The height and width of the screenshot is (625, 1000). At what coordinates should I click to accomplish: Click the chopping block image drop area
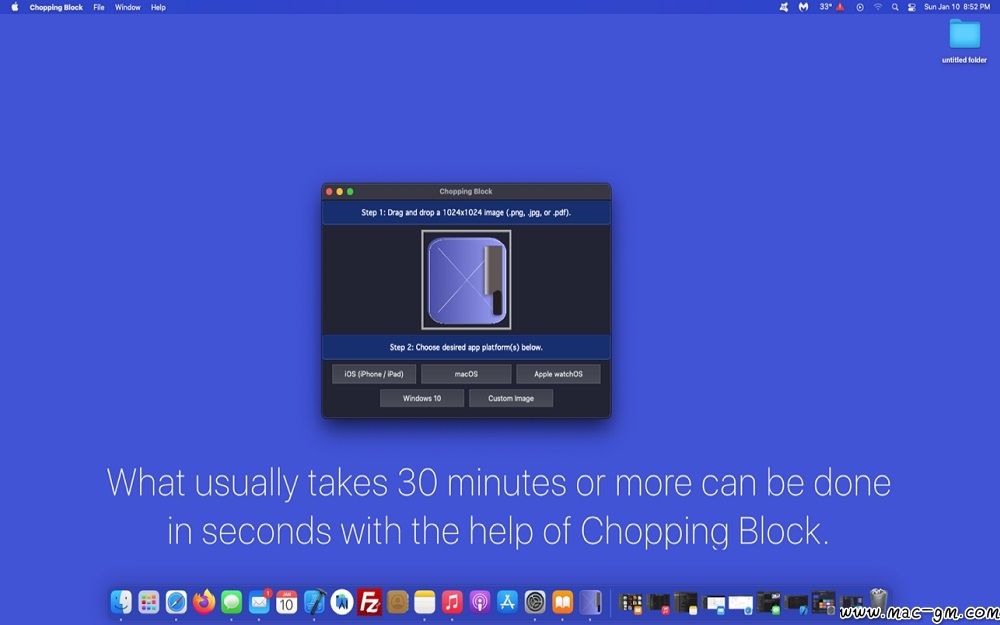click(x=466, y=280)
